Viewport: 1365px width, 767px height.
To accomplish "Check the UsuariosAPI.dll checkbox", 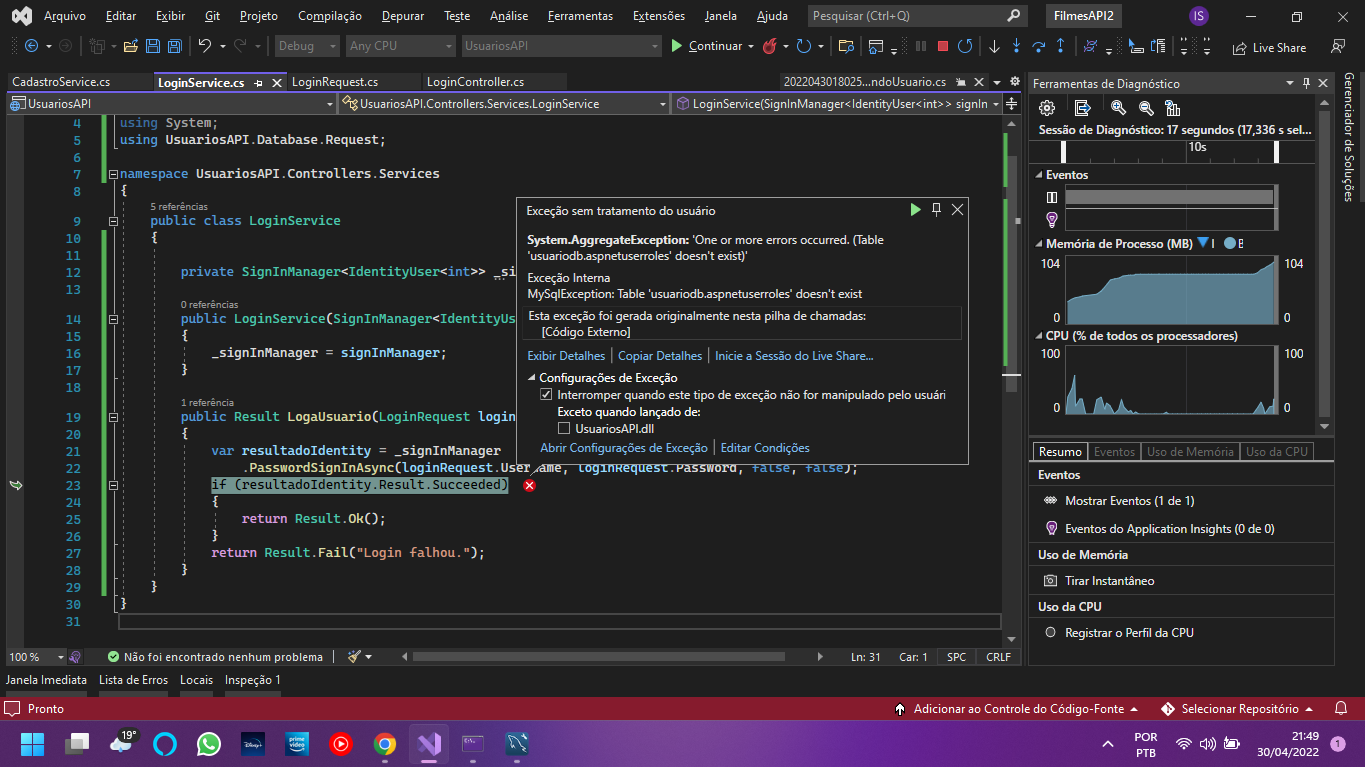I will click(564, 429).
